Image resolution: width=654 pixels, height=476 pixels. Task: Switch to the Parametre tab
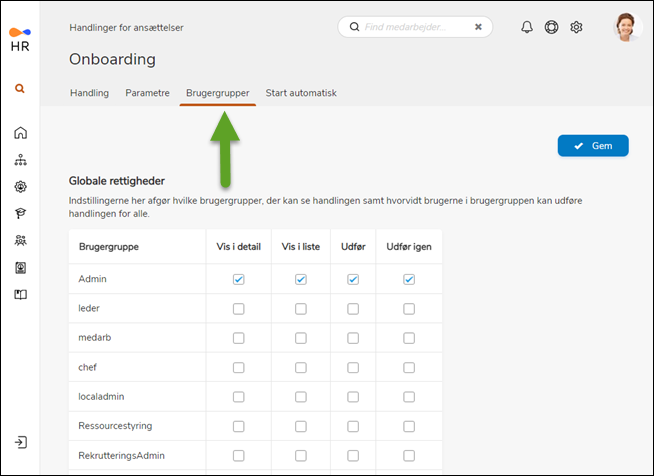147,93
